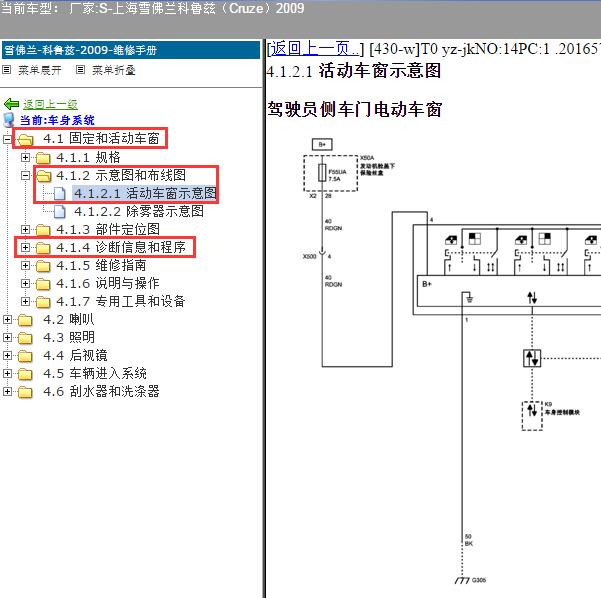The height and width of the screenshot is (598, 601).
Task: Select 4.1.1 规格 tree item
Action: (x=88, y=157)
